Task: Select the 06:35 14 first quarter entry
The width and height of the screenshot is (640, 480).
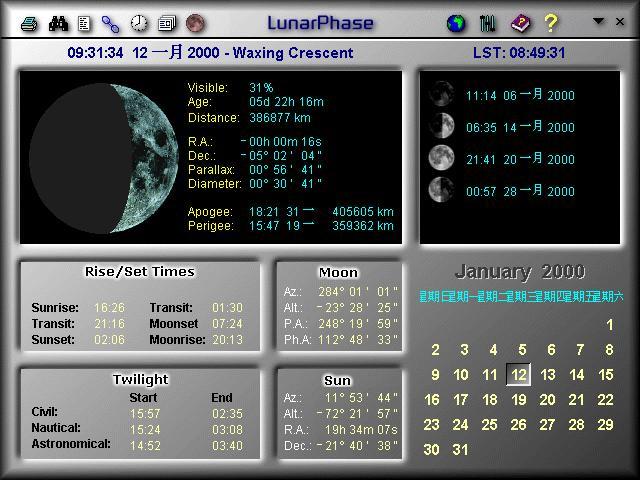Action: coord(520,127)
